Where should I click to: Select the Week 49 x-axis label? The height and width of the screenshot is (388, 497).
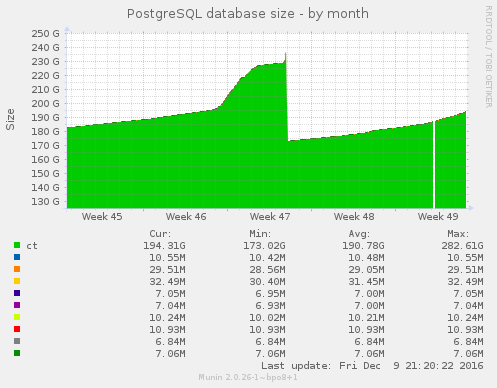(438, 217)
